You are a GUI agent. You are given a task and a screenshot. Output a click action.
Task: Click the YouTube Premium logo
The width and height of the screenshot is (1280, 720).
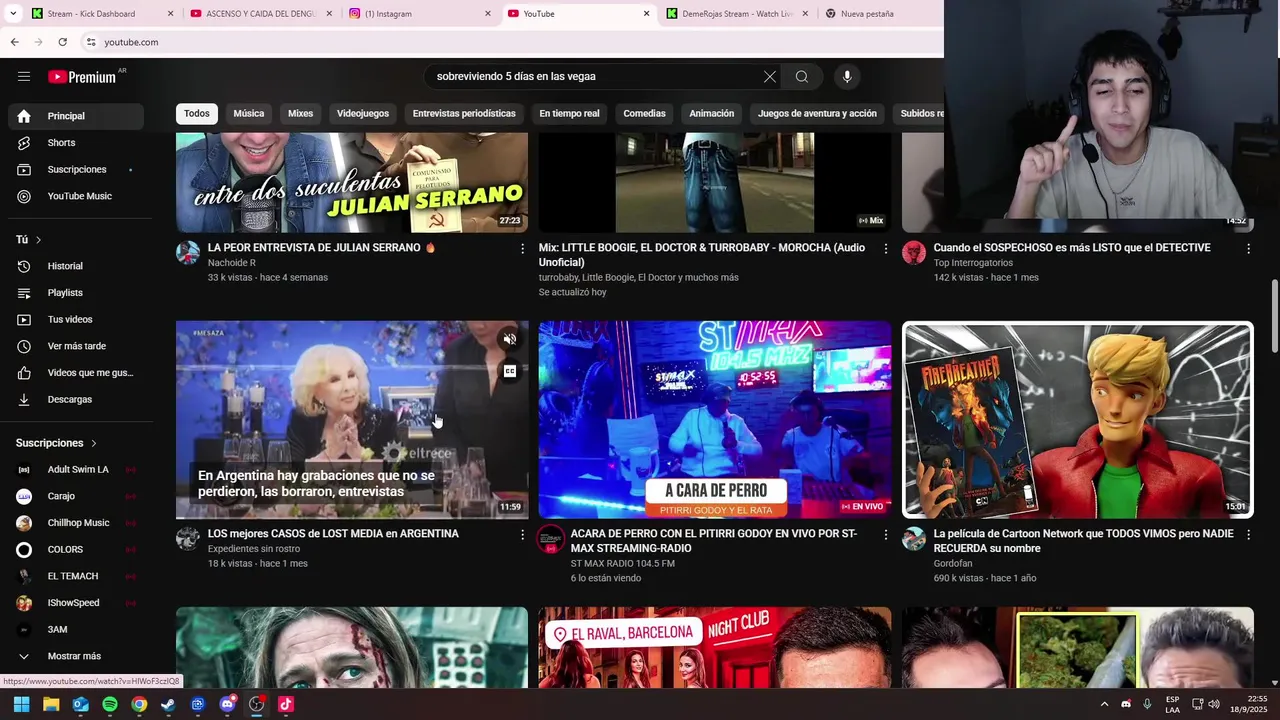[82, 77]
